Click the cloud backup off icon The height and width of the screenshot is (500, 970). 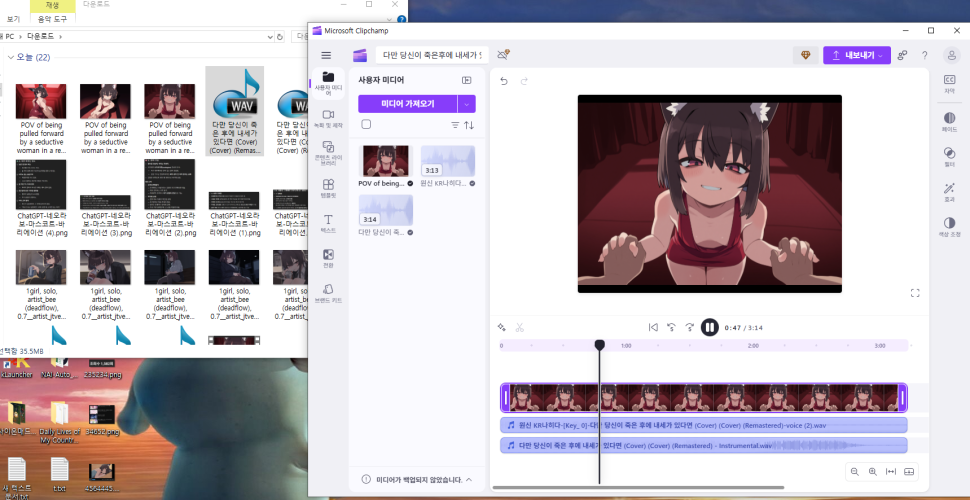[x=503, y=54]
